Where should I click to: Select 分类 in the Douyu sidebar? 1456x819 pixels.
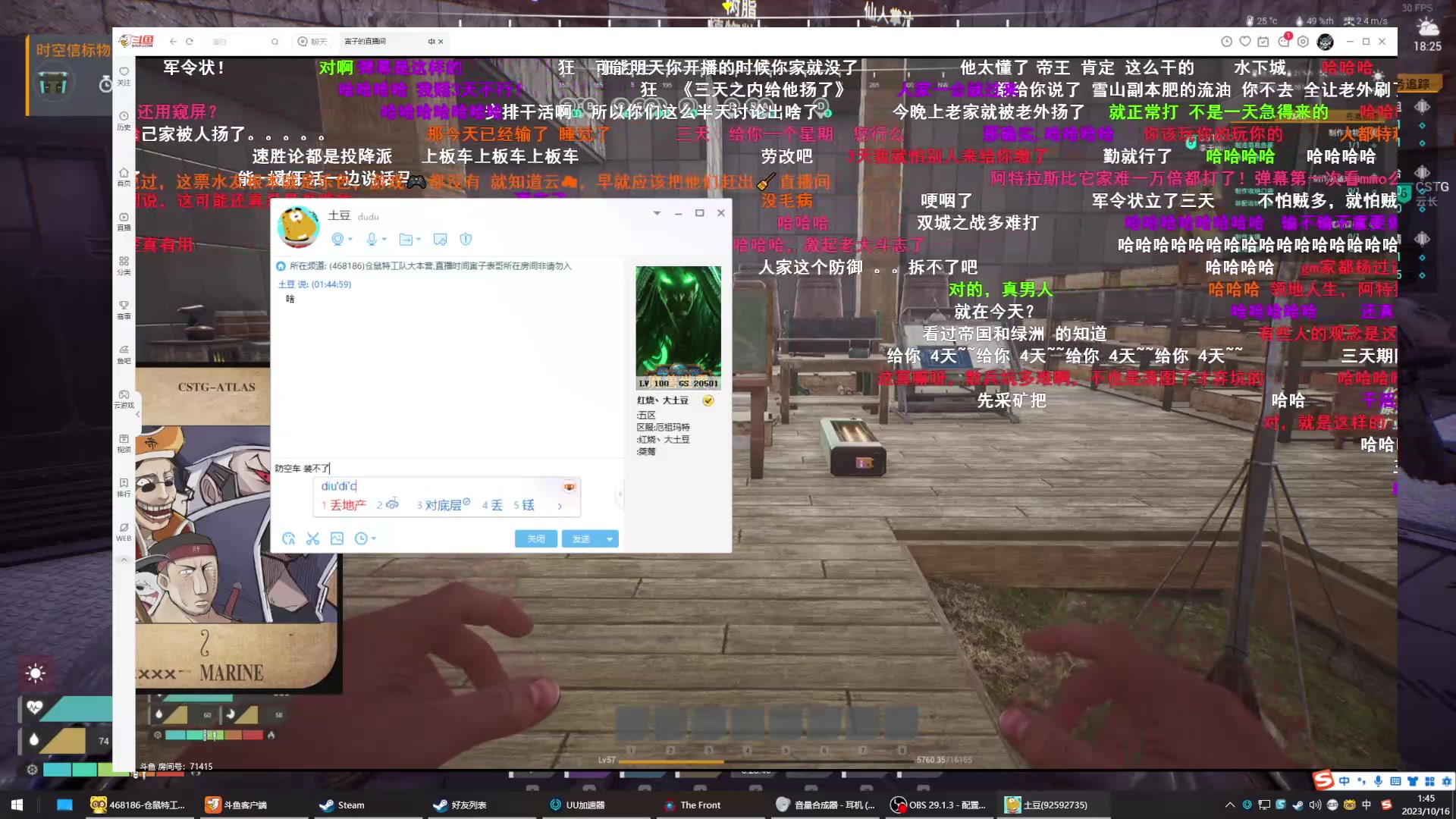124,267
